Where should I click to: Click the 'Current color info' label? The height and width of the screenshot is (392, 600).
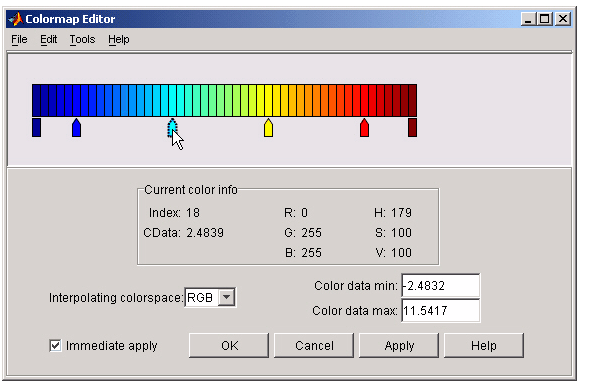191,190
